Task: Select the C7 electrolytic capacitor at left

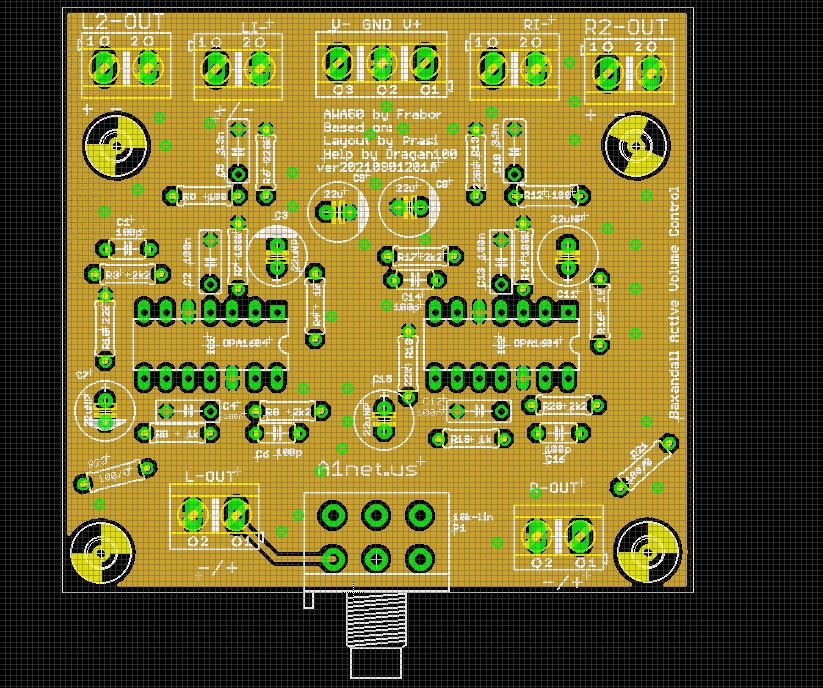Action: (x=105, y=411)
